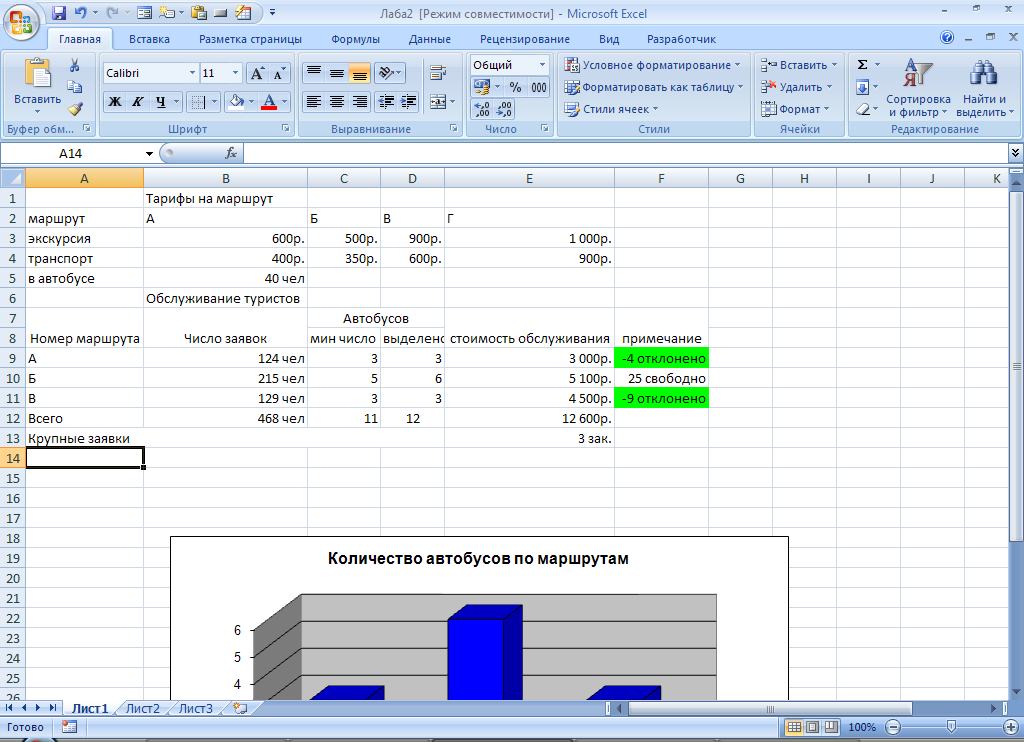This screenshot has width=1024, height=742.
Task: Open Форматировать как таблицу dropdown
Action: click(654, 87)
